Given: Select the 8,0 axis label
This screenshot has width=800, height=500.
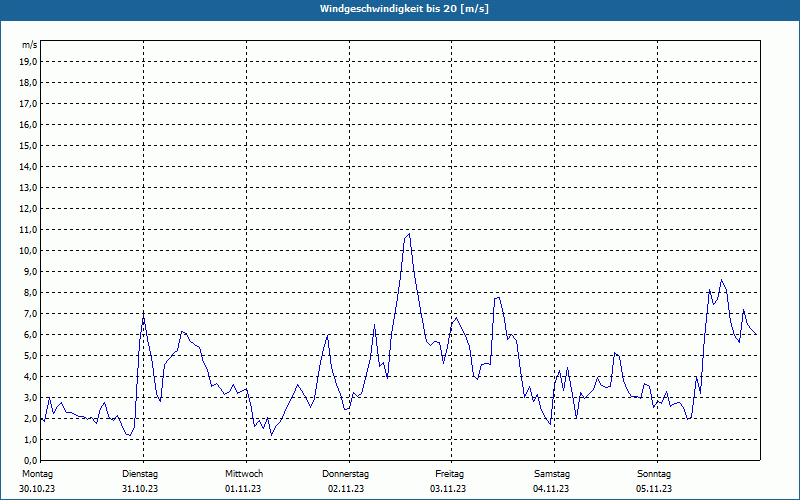Looking at the screenshot, I should (30, 293).
